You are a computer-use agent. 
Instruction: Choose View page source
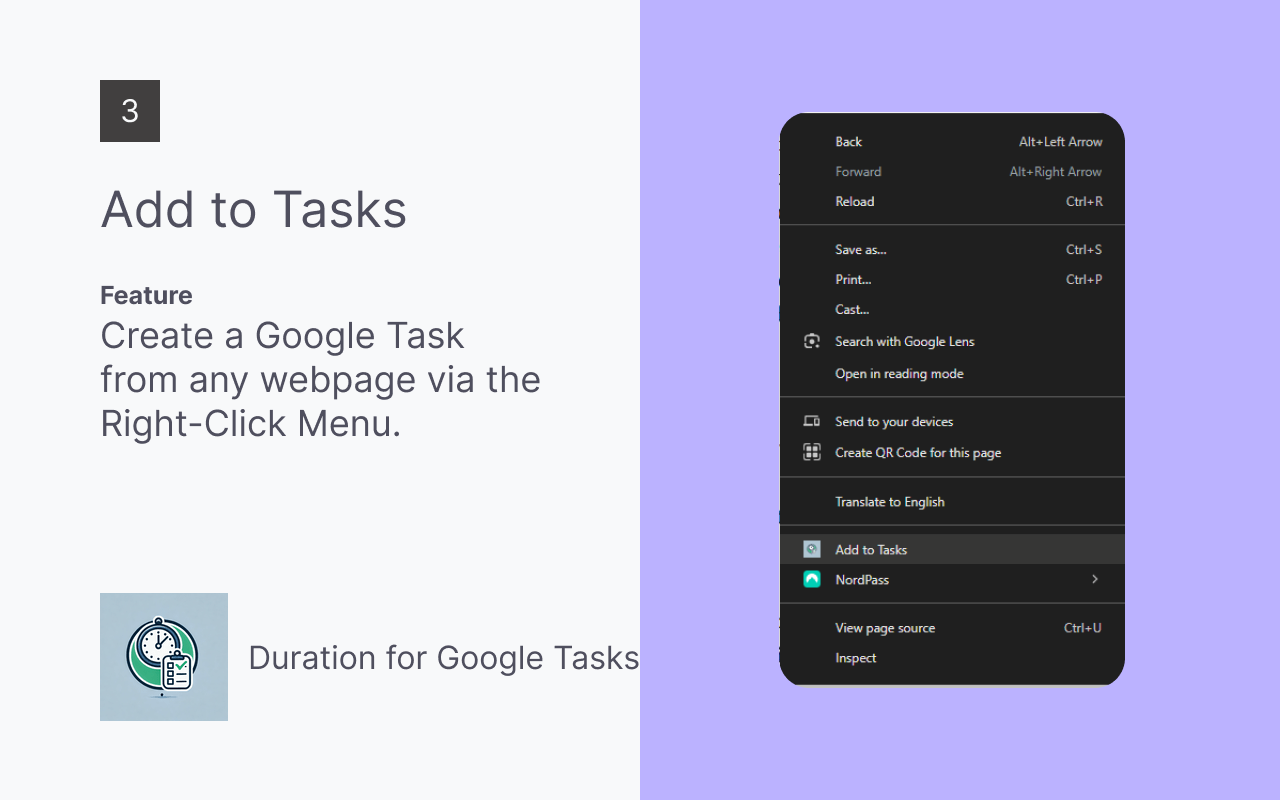pos(952,628)
